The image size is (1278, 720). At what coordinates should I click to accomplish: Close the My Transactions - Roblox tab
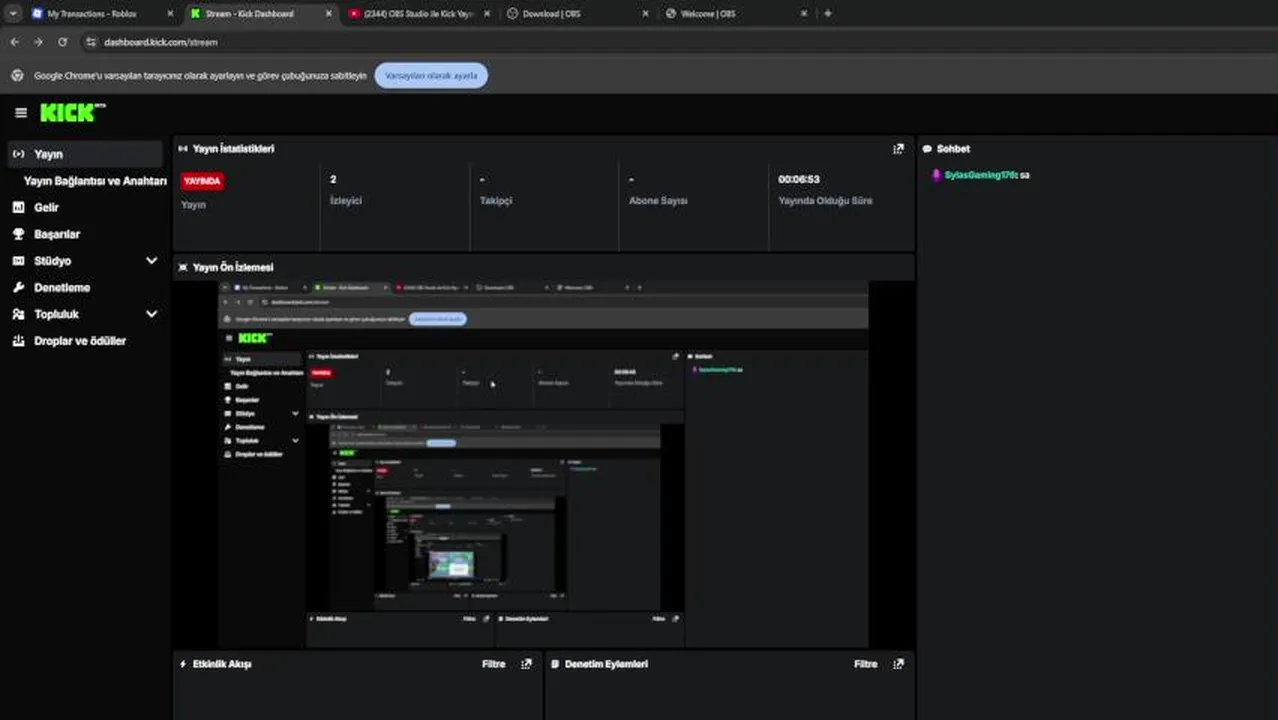tap(170, 14)
